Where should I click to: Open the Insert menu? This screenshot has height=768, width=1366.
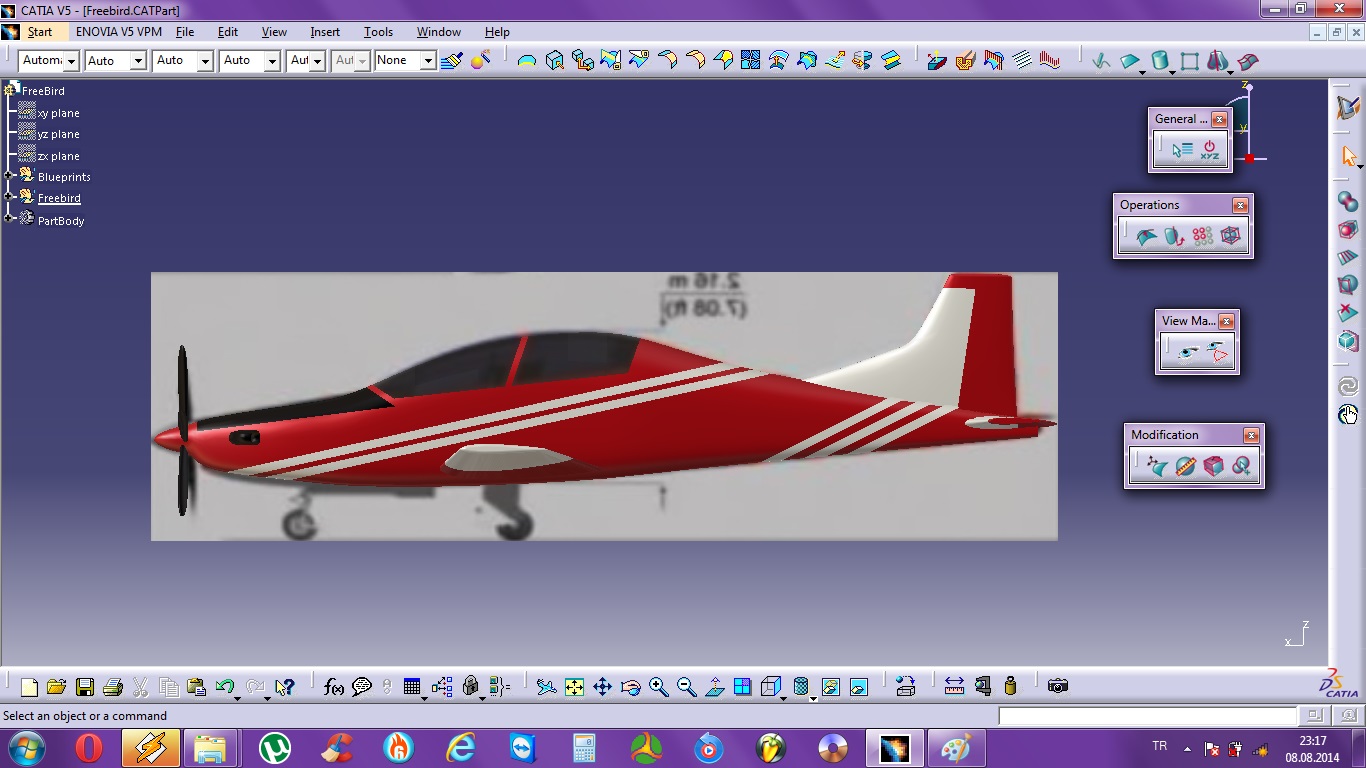(325, 32)
